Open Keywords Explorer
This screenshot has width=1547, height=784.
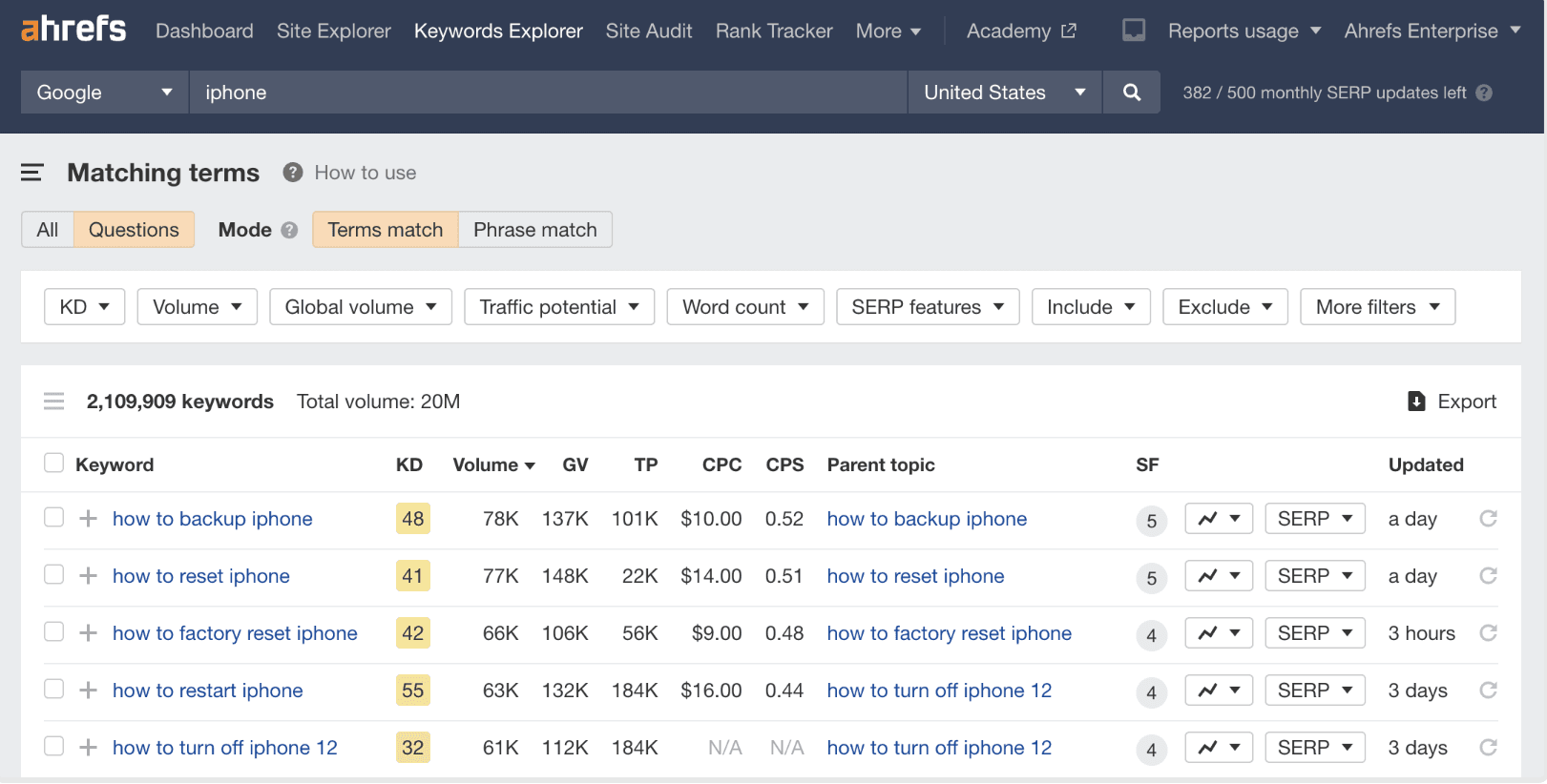[x=498, y=31]
